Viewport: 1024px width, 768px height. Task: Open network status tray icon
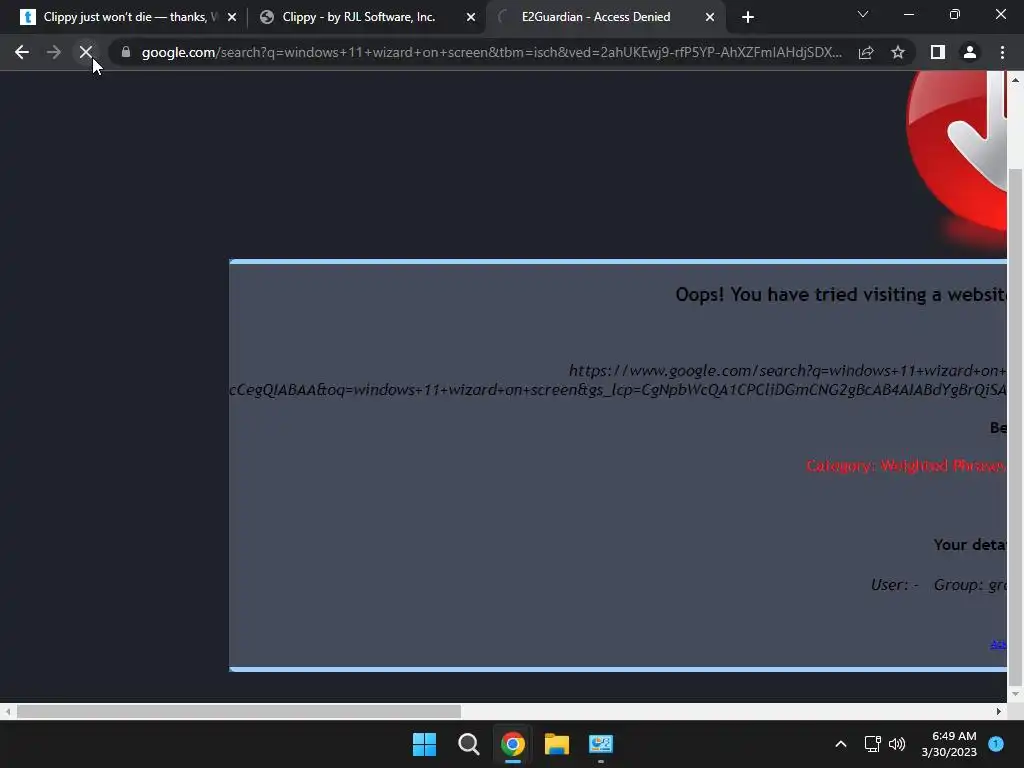coord(872,744)
